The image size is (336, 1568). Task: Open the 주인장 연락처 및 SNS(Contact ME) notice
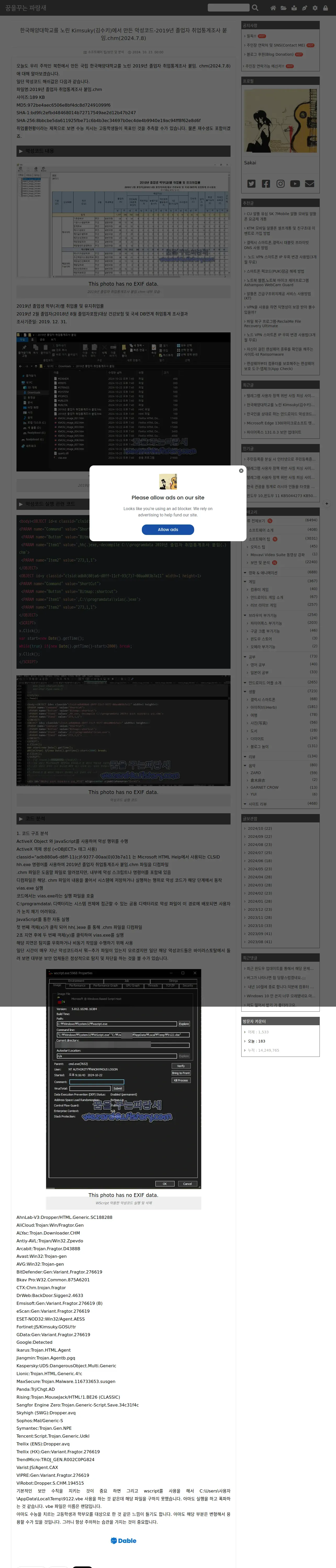tap(275, 45)
